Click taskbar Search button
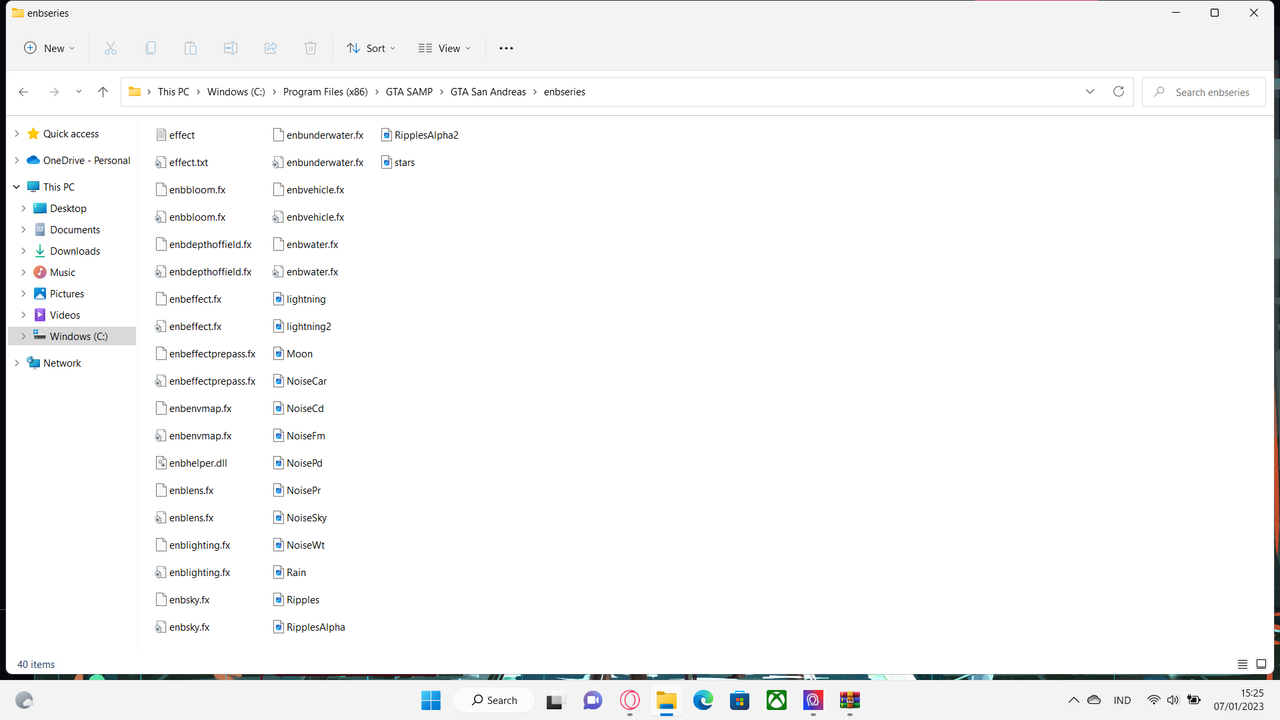 494,700
